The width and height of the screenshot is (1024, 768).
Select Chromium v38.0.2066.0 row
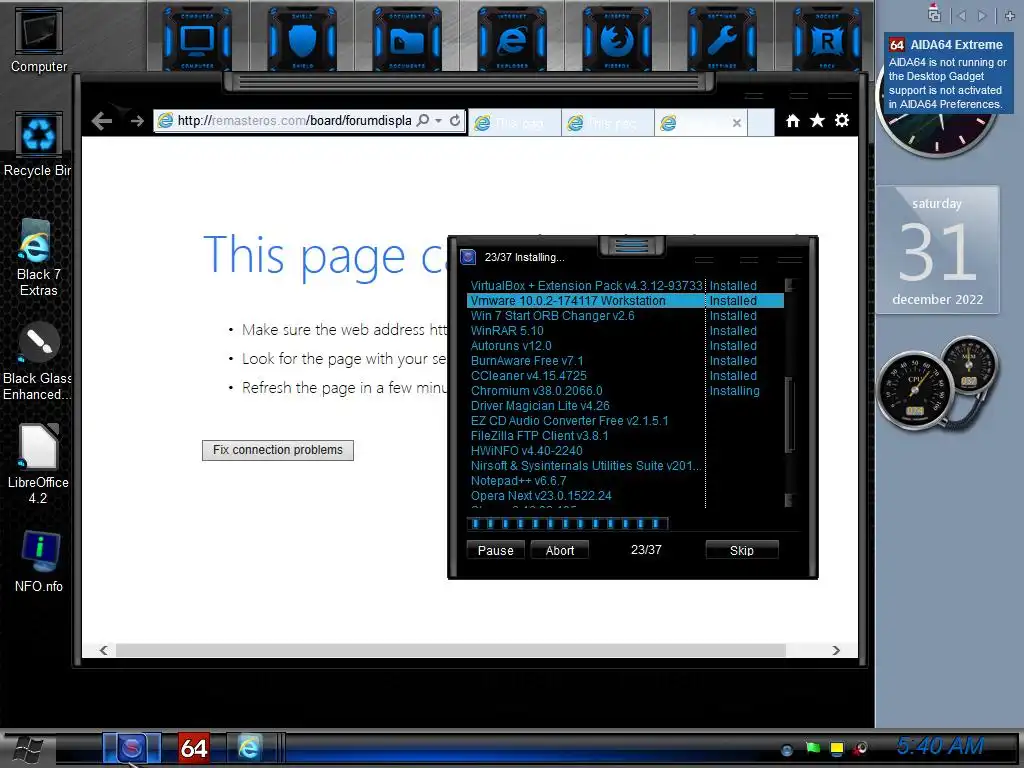click(625, 391)
